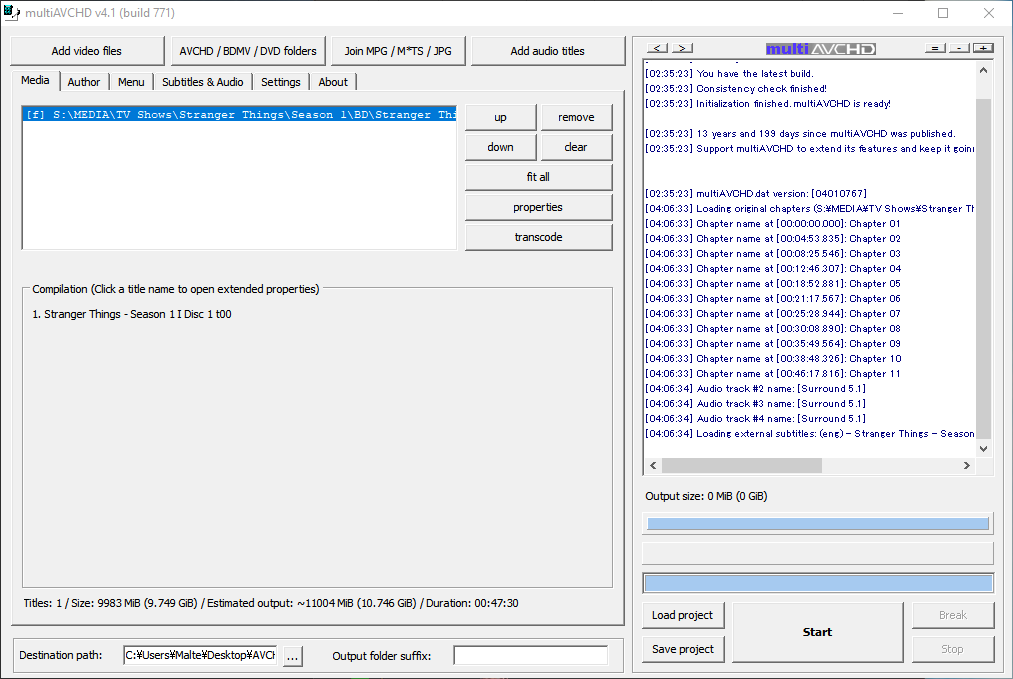
Task: Clear the media list
Action: 576,147
